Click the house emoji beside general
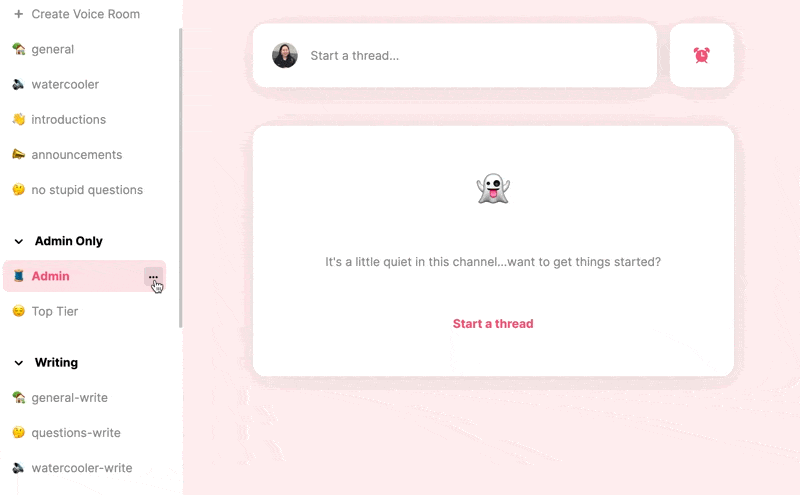The height and width of the screenshot is (495, 800). click(18, 49)
